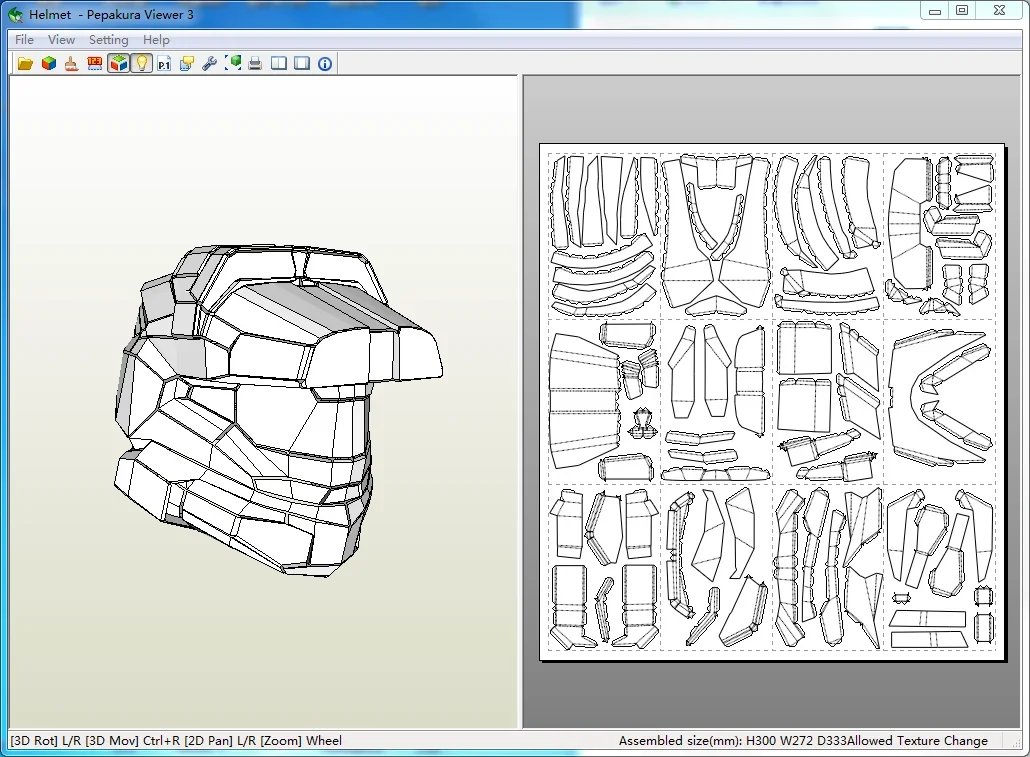Click the 3D helmet model
The width and height of the screenshot is (1030, 757).
click(278, 411)
